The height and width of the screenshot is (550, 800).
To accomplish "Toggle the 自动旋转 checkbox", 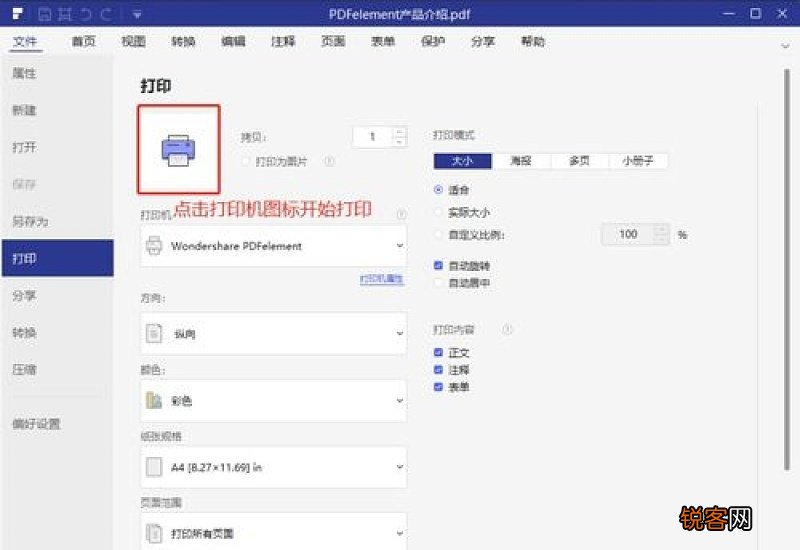I will click(x=438, y=265).
